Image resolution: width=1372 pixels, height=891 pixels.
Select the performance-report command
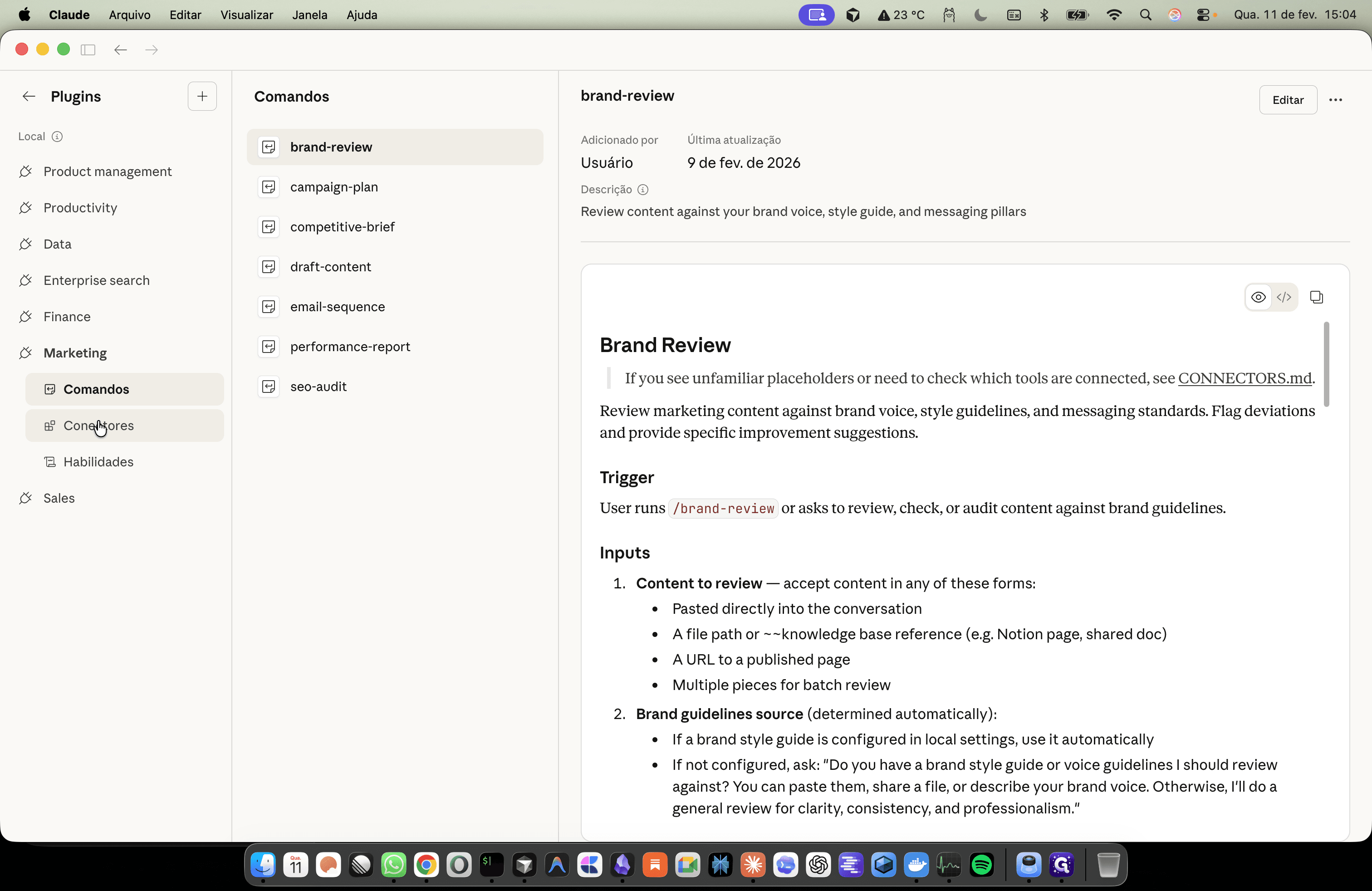[x=395, y=346]
